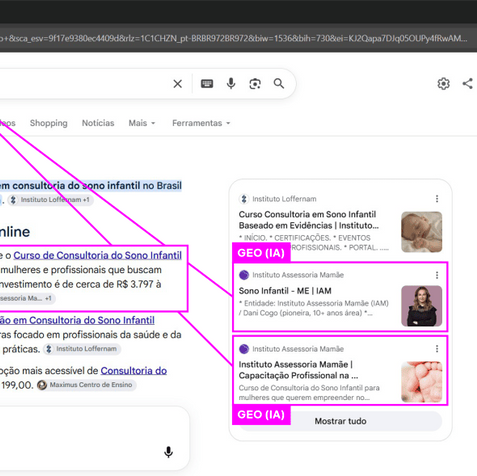The height and width of the screenshot is (476, 477).
Task: Open options menu for Capacitação Profissional card
Action: (x=437, y=349)
